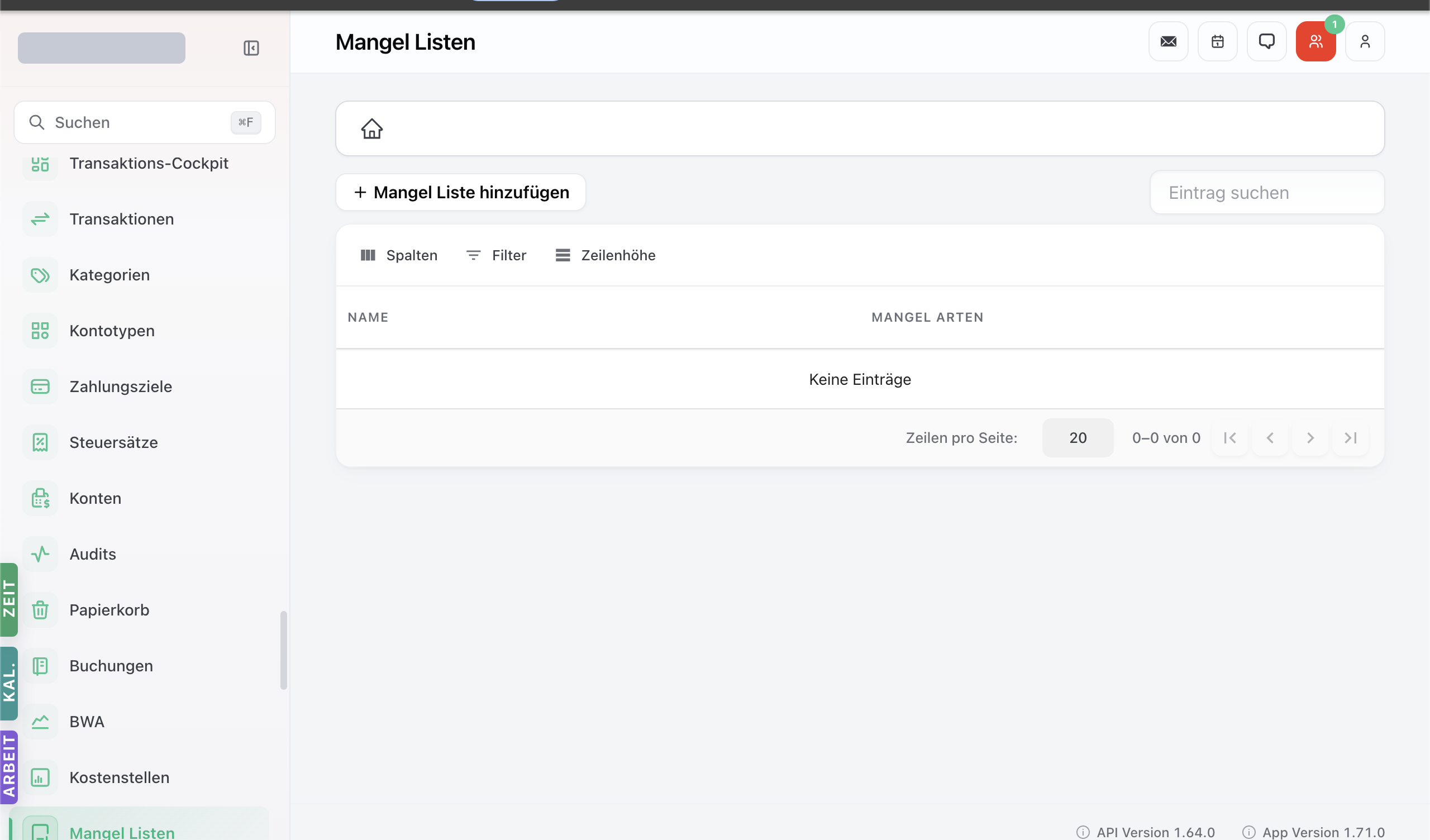The width and height of the screenshot is (1430, 840).
Task: Click the magnifier icon in Suchen field
Action: (37, 123)
